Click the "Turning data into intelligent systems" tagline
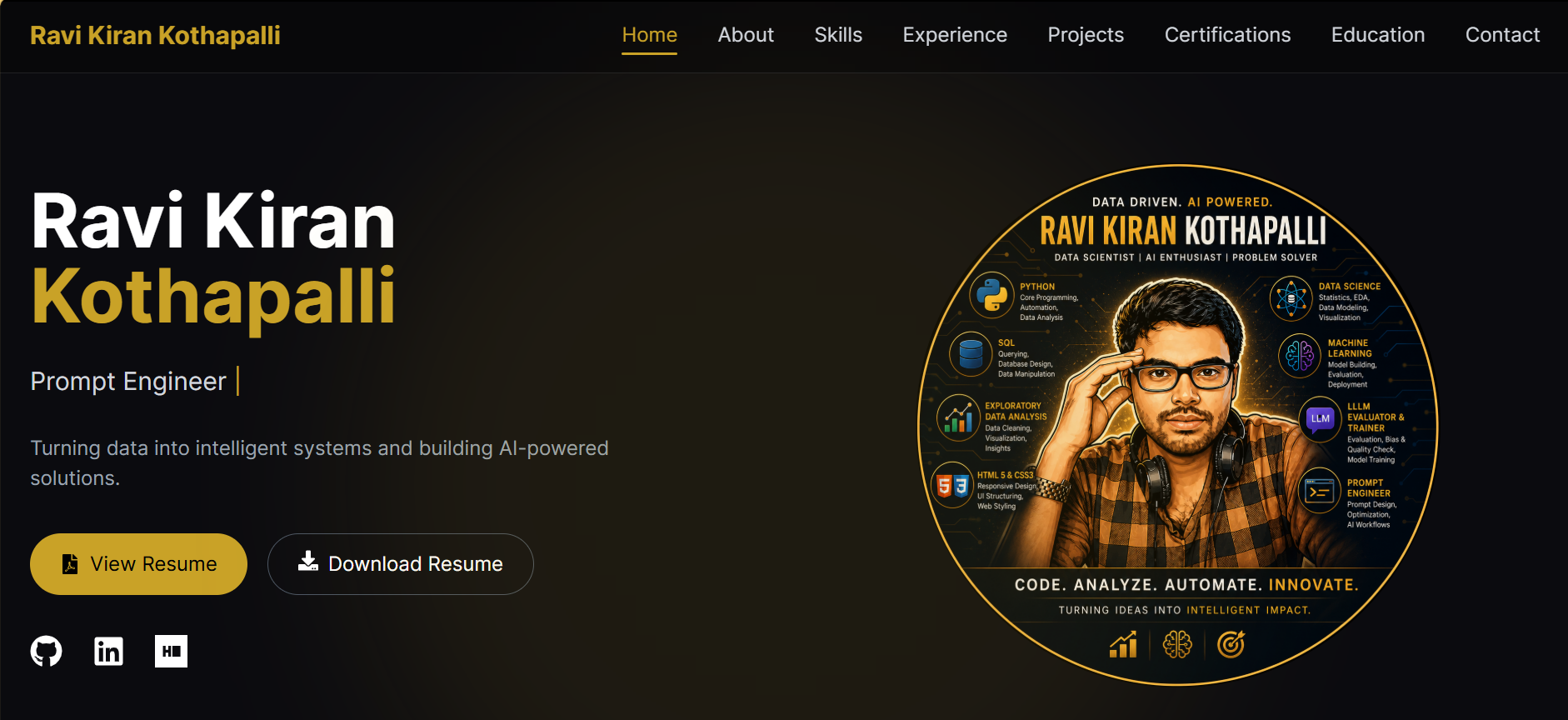This screenshot has width=1568, height=720. point(320,462)
